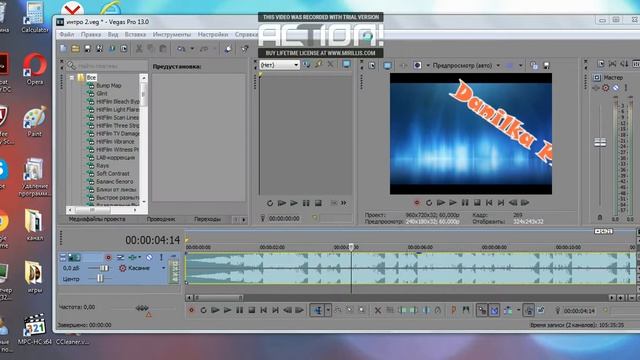Click the X remove icon in trimmer toolbar
Image resolution: width=640 pixels, height=360 pixels.
pyautogui.click(x=331, y=64)
